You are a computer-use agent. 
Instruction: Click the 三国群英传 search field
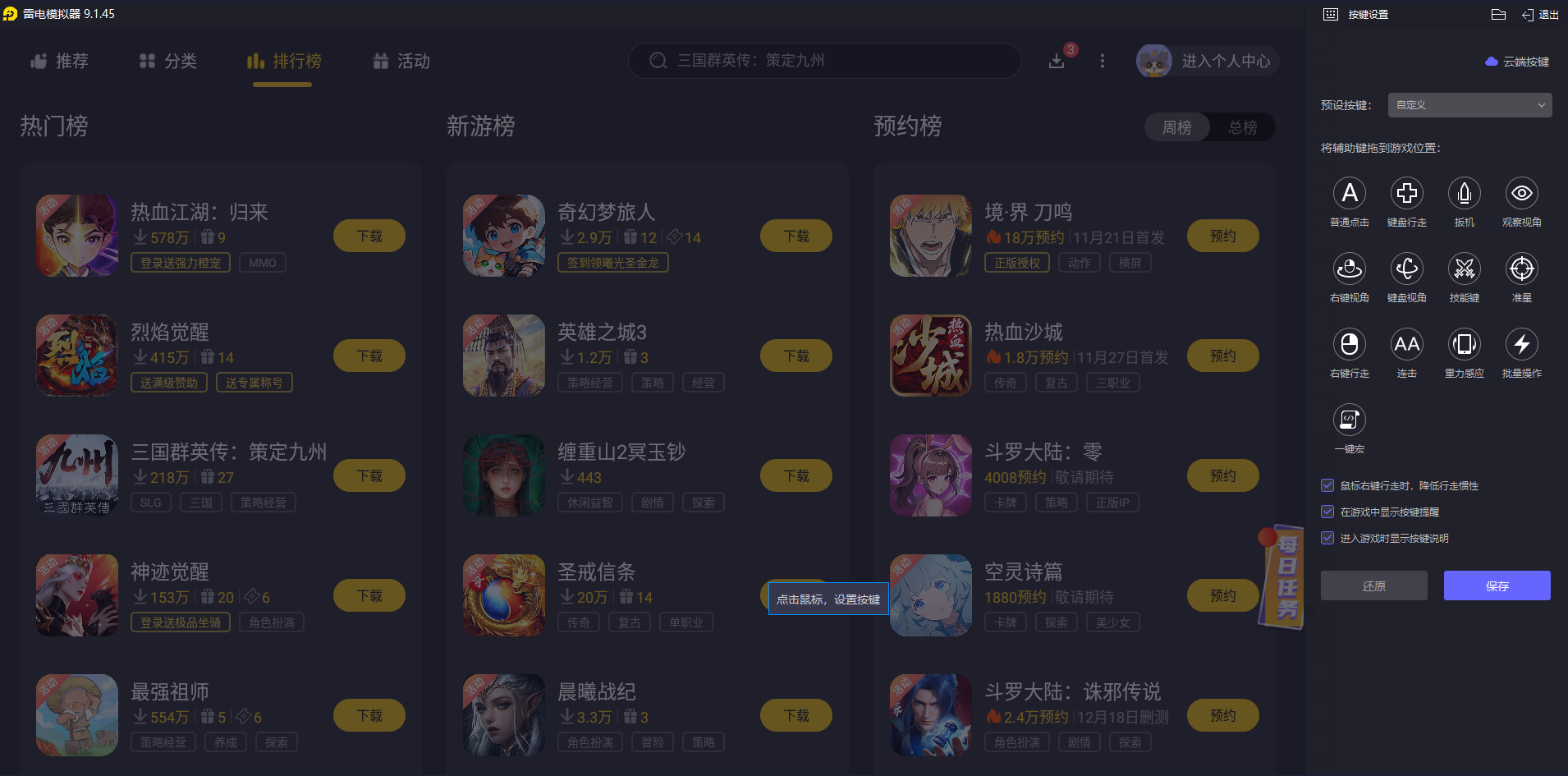pos(824,61)
